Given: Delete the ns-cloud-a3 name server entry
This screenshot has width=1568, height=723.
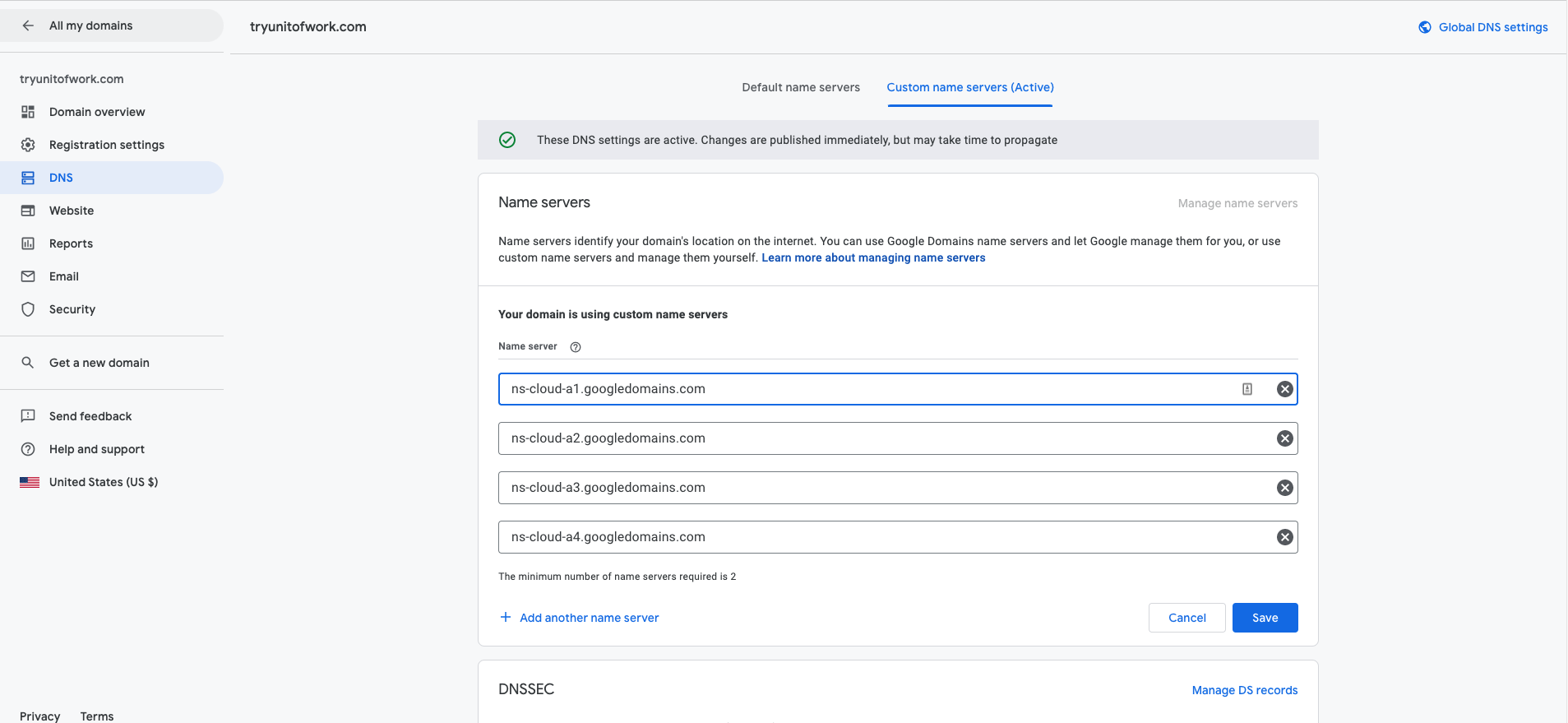Looking at the screenshot, I should point(1284,488).
